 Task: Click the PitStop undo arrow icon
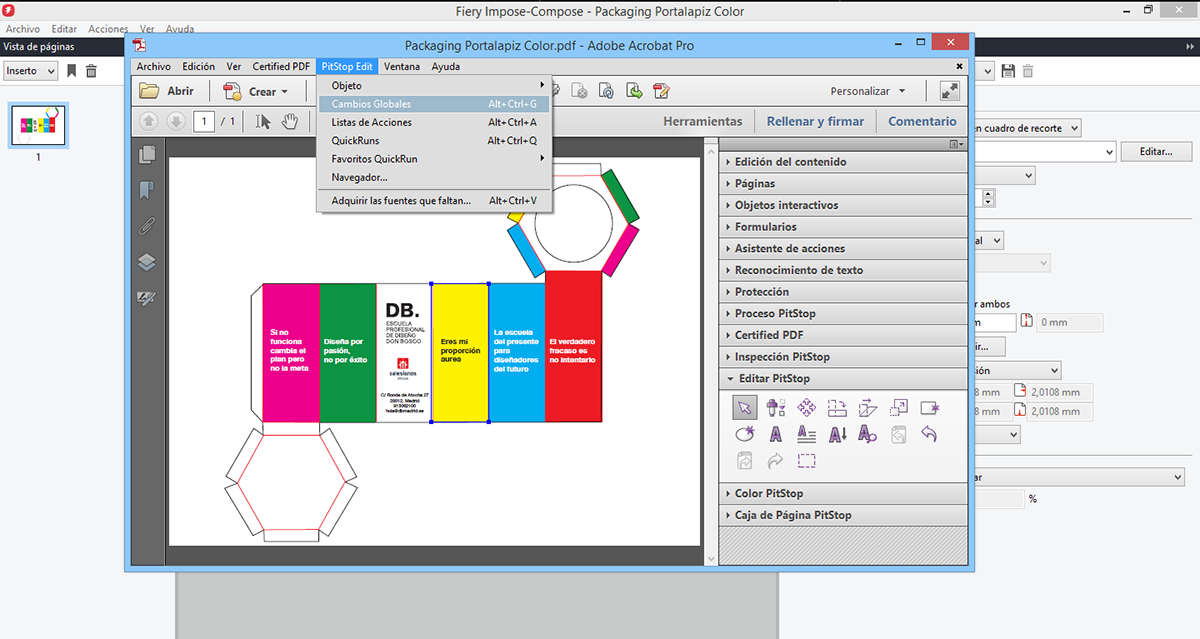(x=929, y=434)
